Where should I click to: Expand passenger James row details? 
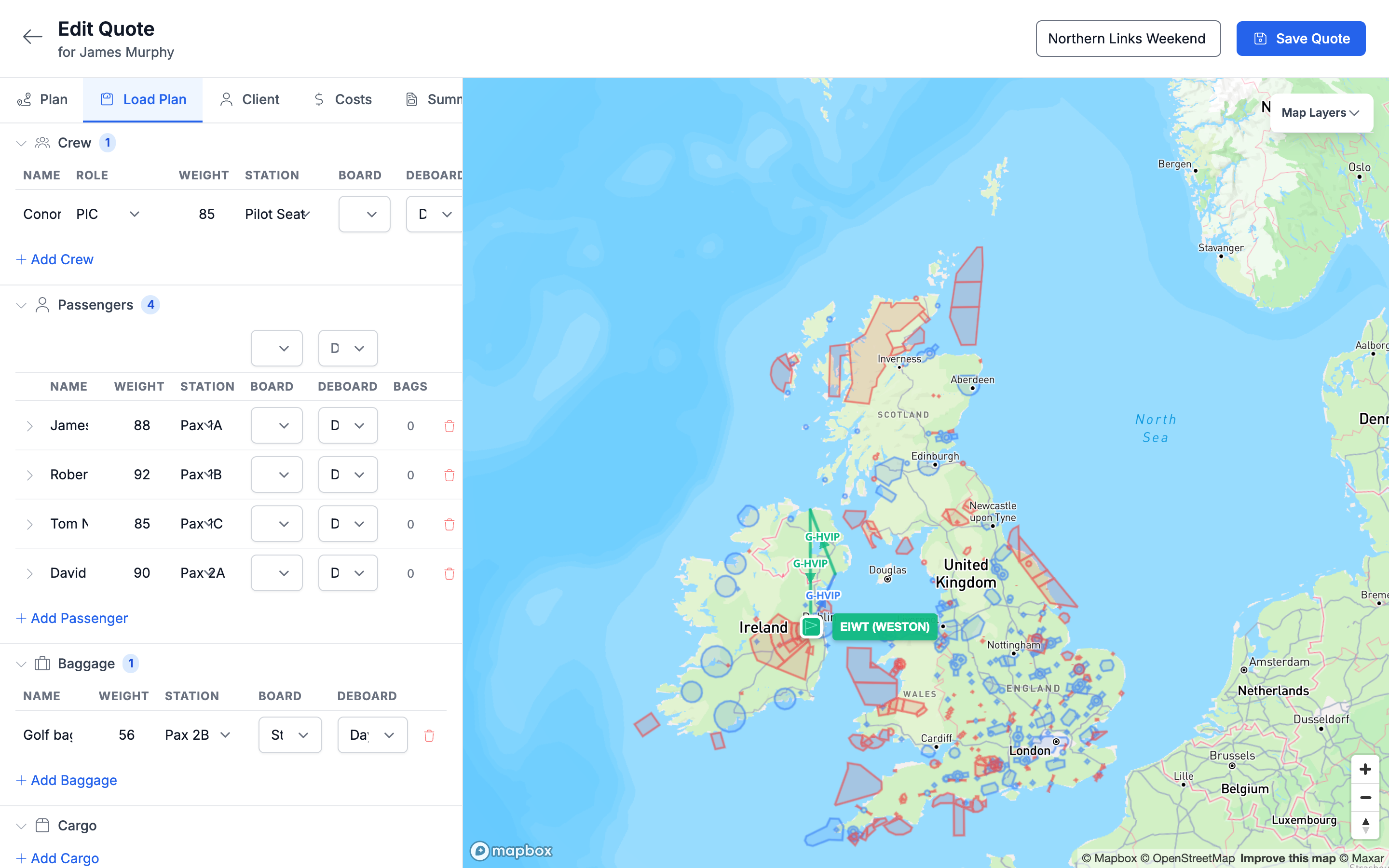click(29, 426)
